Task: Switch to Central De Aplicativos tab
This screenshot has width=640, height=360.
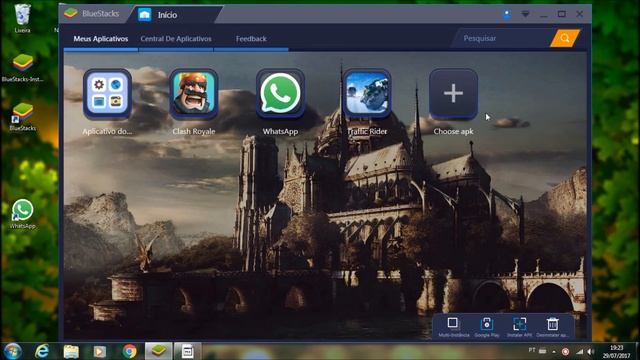Action: [x=176, y=39]
